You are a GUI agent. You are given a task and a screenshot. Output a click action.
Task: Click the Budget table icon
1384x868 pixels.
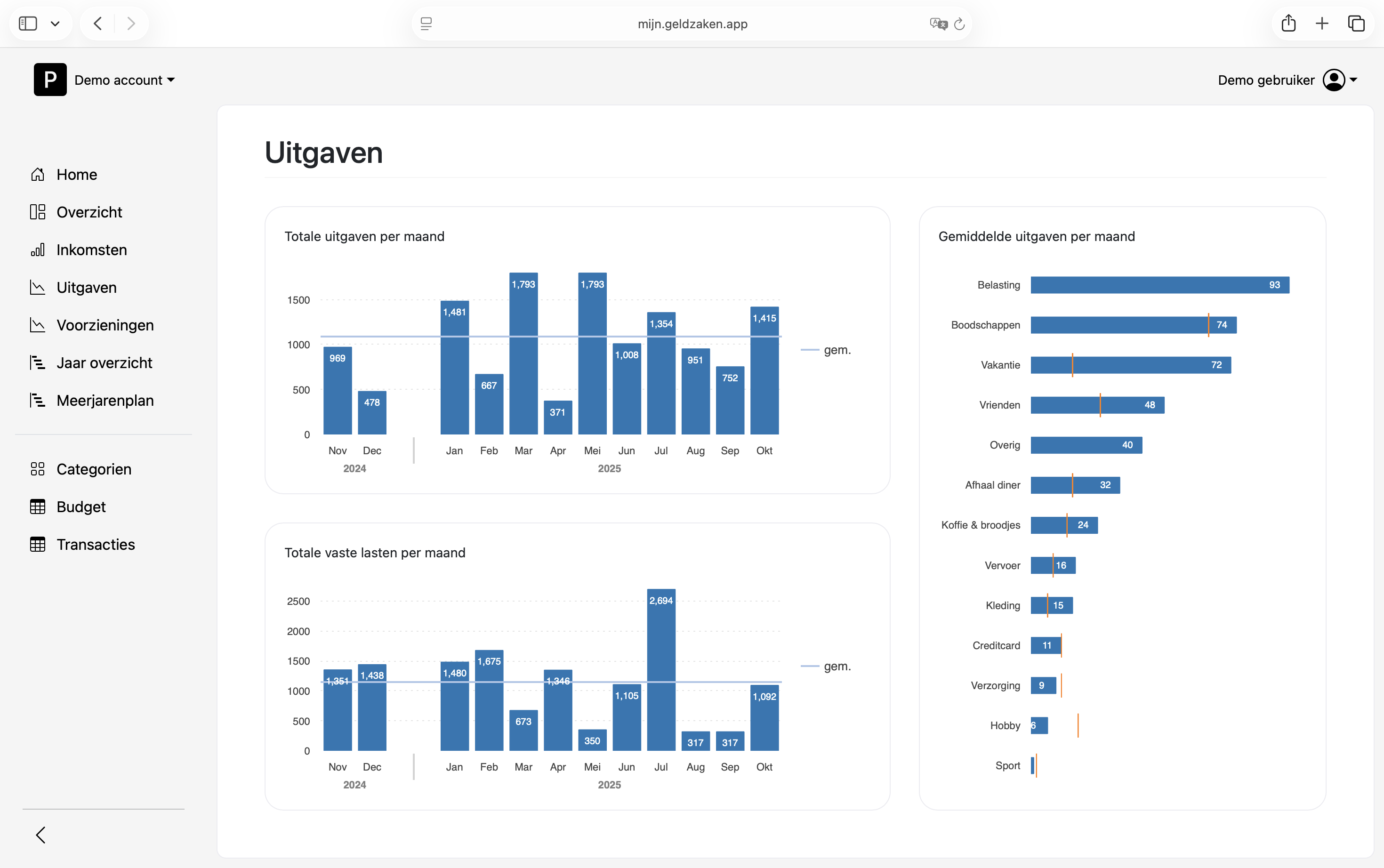(37, 507)
